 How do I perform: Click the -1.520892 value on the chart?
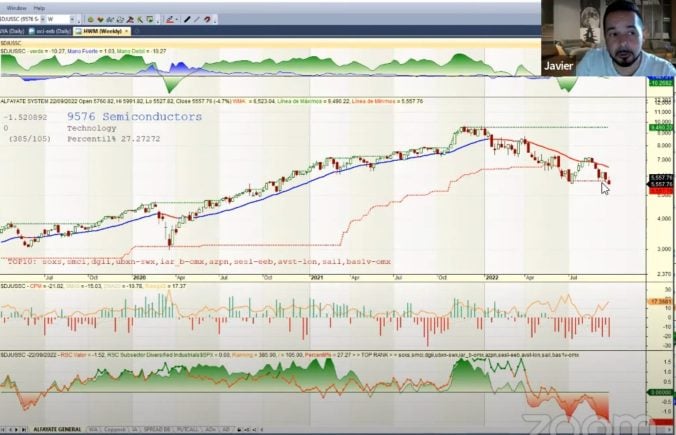[x=25, y=117]
